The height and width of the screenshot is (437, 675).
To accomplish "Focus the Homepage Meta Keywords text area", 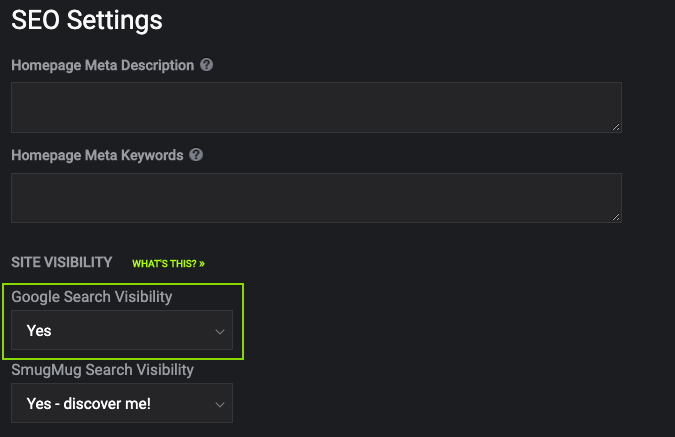I will tap(316, 198).
